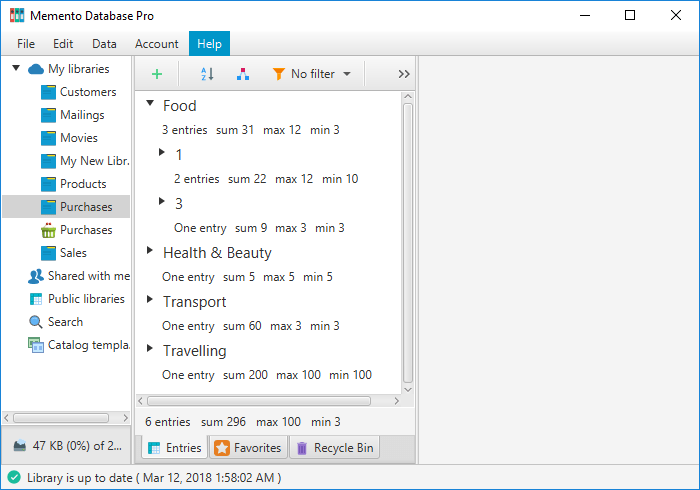Viewport: 700px width, 490px height.
Task: Open the A-Z sort icon
Action: (207, 74)
